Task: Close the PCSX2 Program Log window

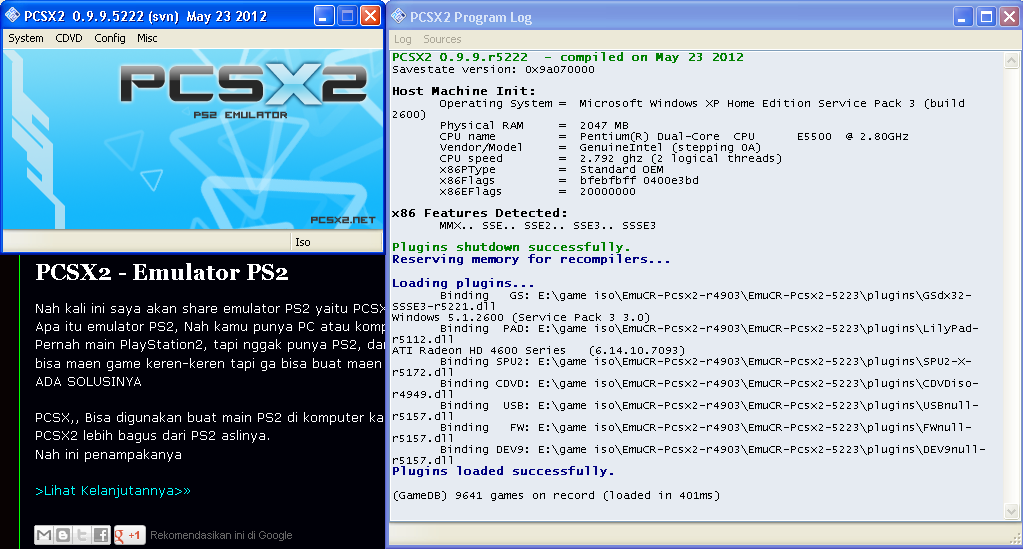Action: [1010, 17]
